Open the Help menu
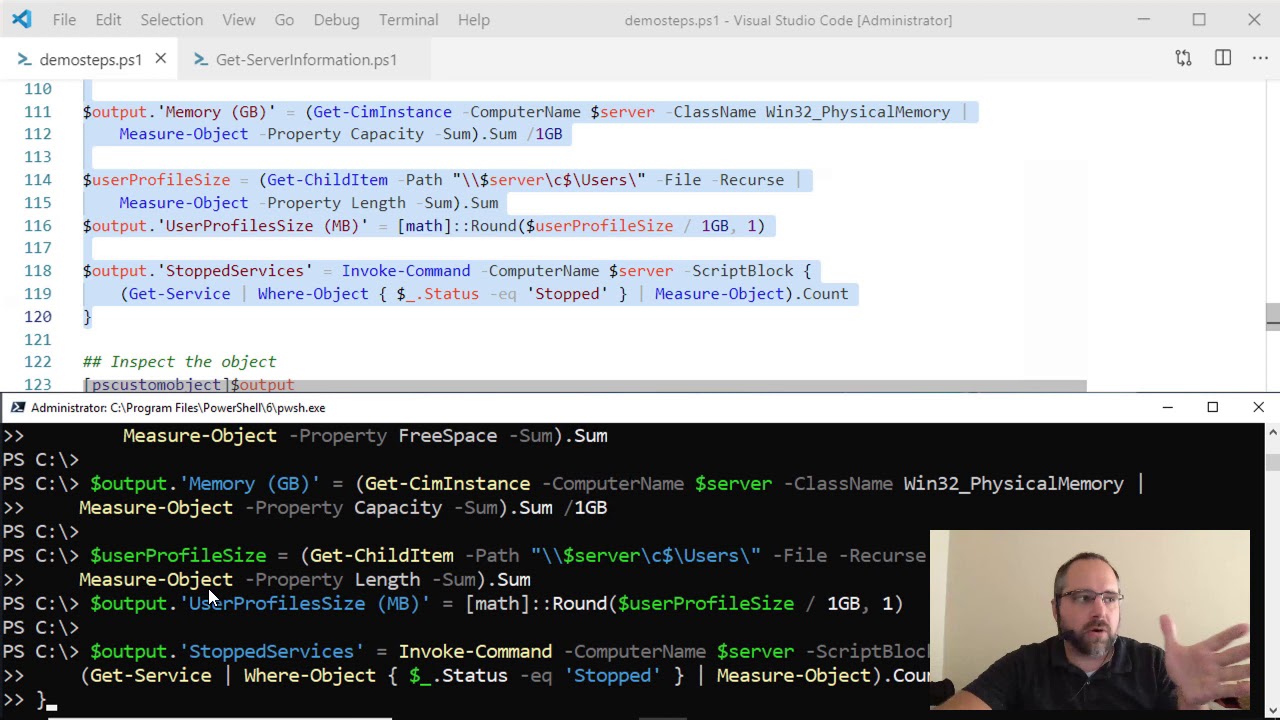 click(473, 20)
